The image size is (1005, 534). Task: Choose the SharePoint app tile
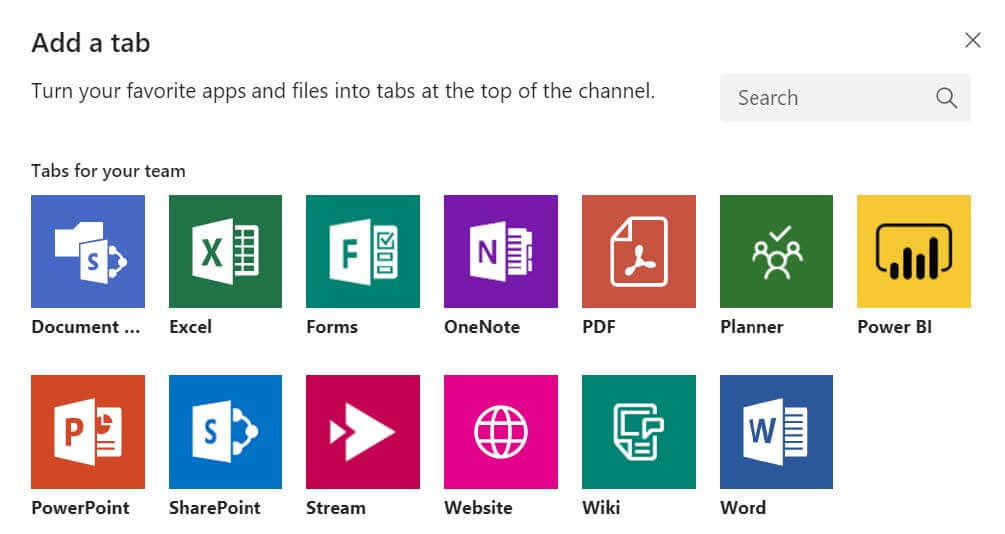(x=226, y=432)
